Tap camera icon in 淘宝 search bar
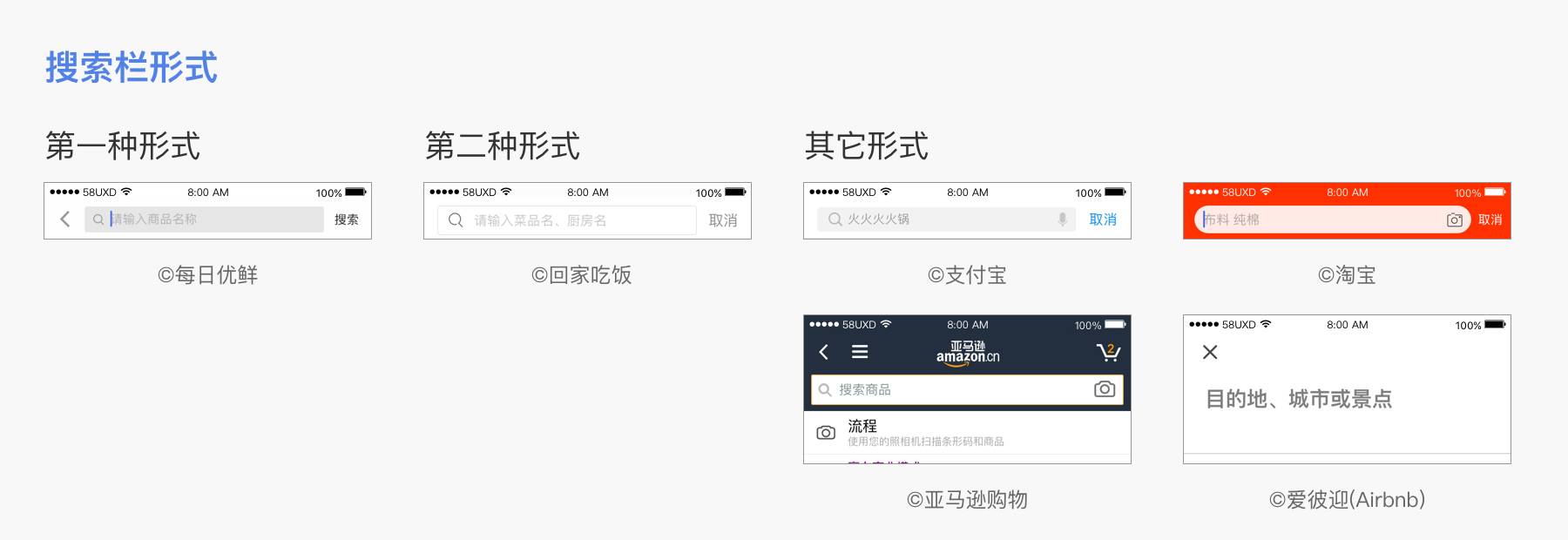Screen dimensions: 1568x540 [1454, 220]
